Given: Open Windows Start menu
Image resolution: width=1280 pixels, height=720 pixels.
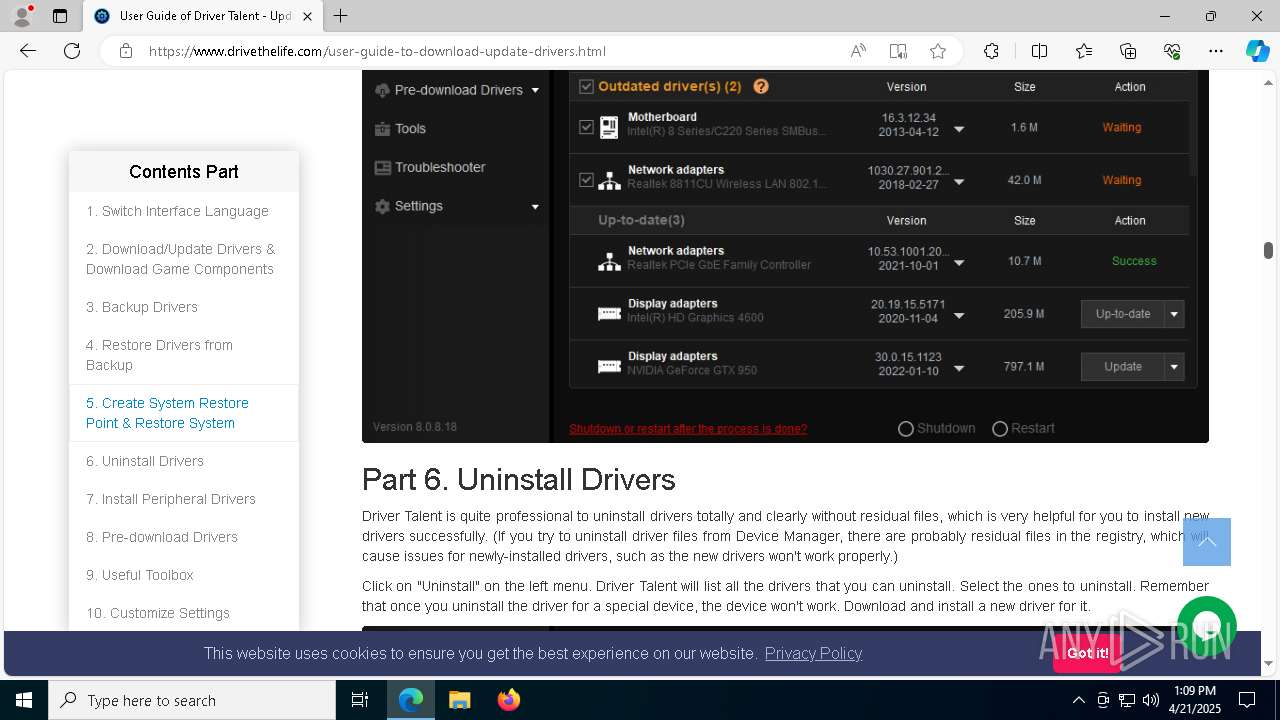Looking at the screenshot, I should 24,700.
